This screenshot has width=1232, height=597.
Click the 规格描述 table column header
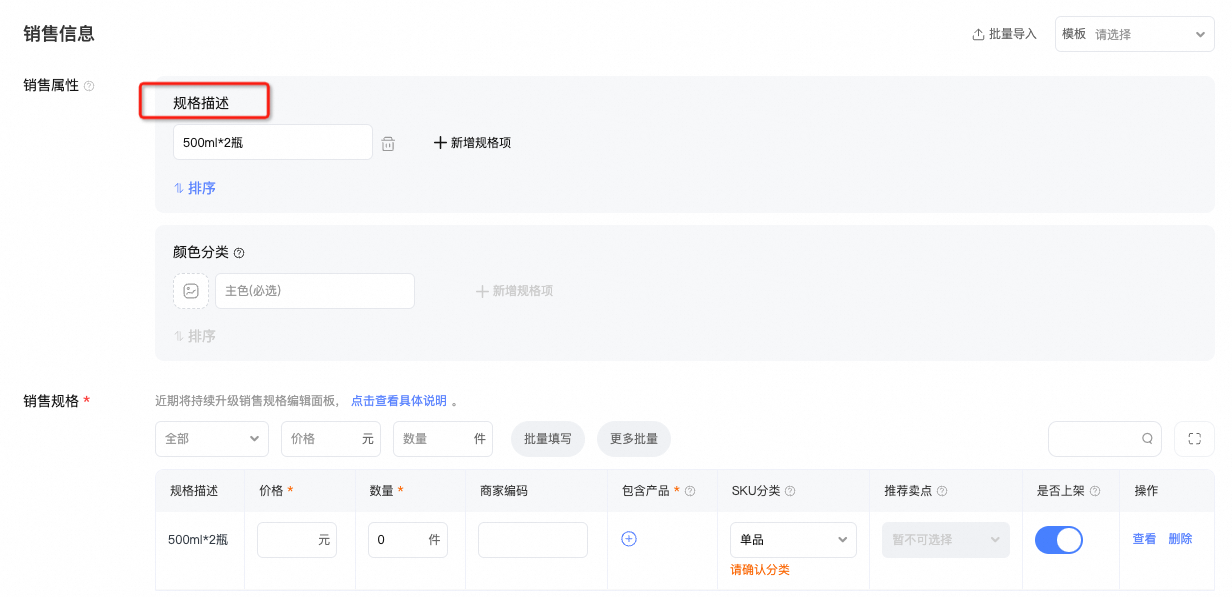(194, 491)
